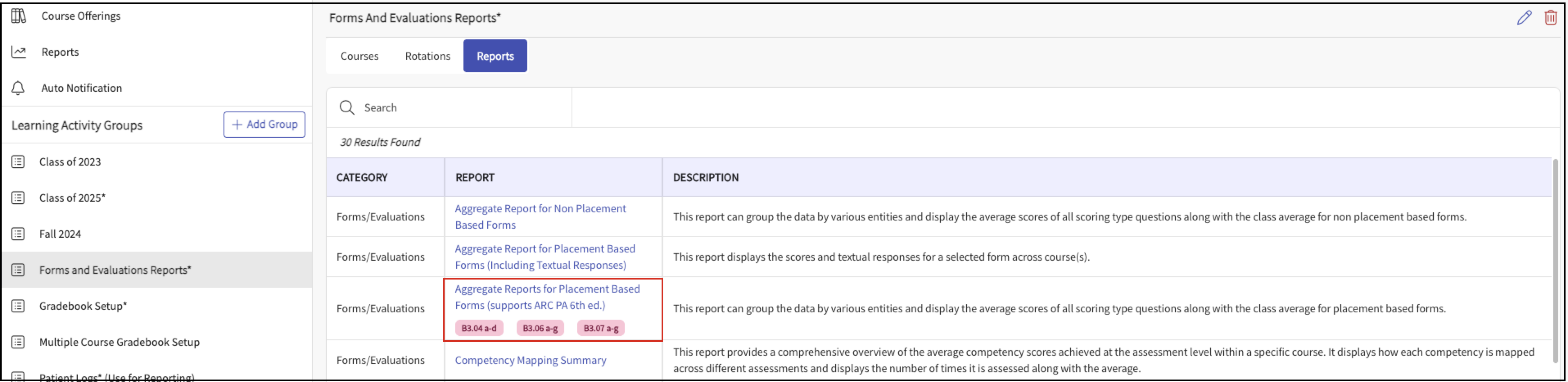
Task: Open the Competency Mapping Summary report
Action: click(x=530, y=360)
